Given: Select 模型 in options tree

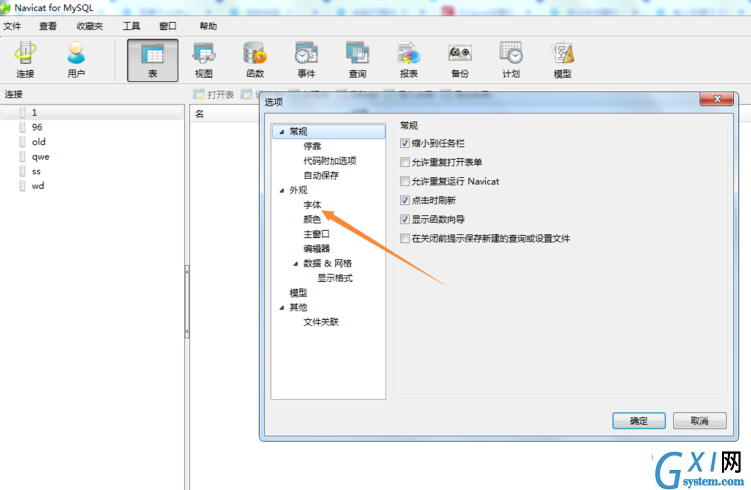Looking at the screenshot, I should coord(298,293).
